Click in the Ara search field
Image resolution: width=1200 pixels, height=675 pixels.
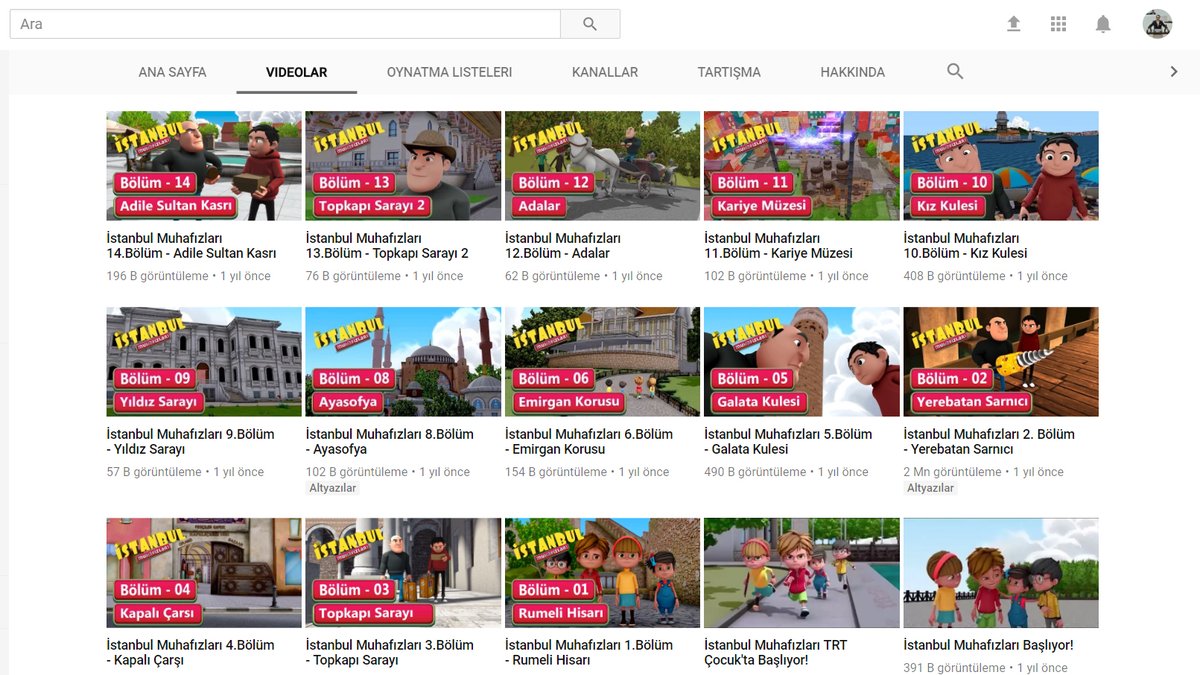pyautogui.click(x=285, y=24)
